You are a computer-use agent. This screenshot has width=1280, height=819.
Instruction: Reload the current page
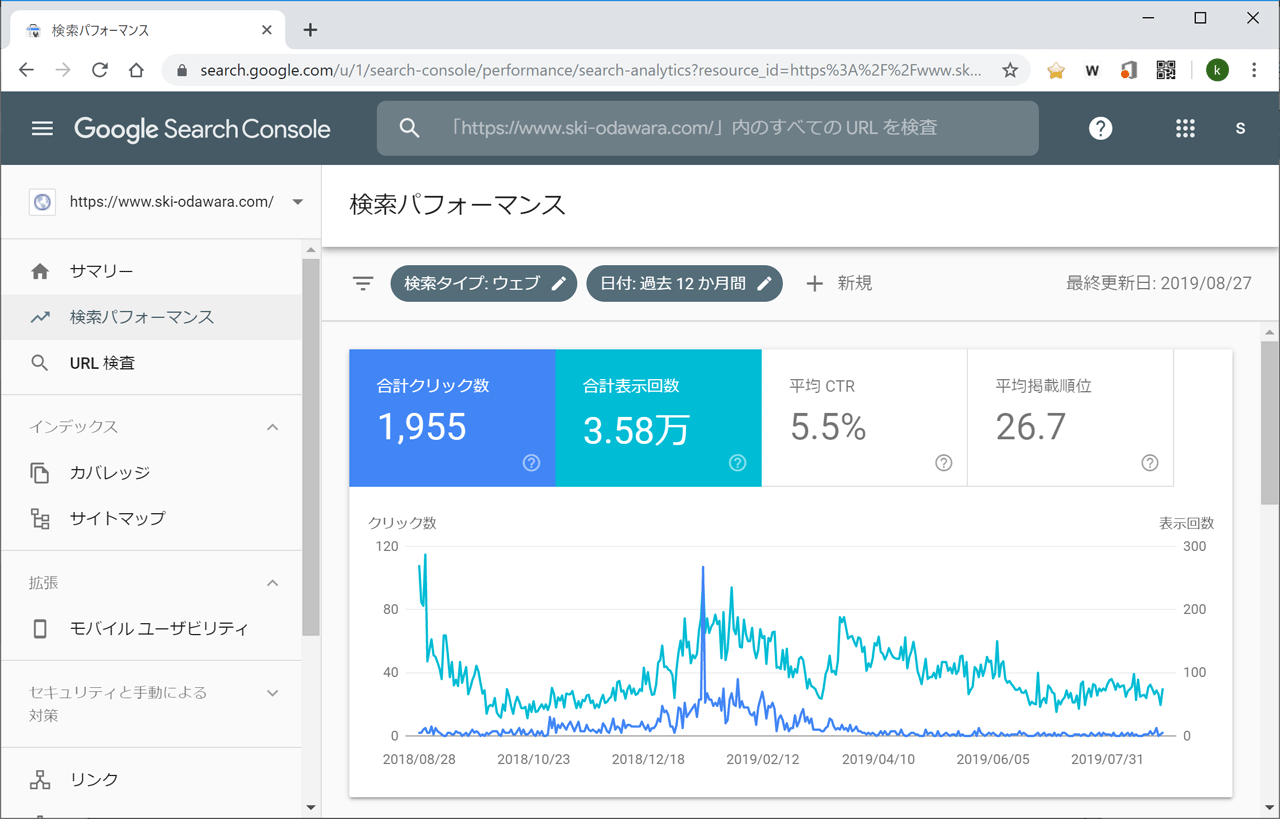coord(100,70)
